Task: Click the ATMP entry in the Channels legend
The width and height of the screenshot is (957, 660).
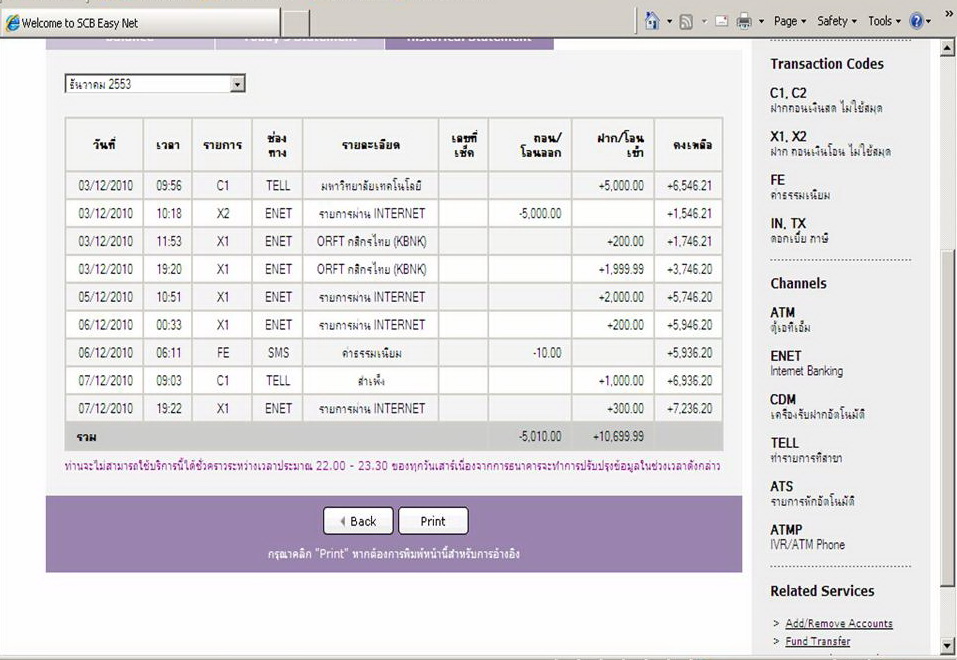Action: tap(807, 537)
